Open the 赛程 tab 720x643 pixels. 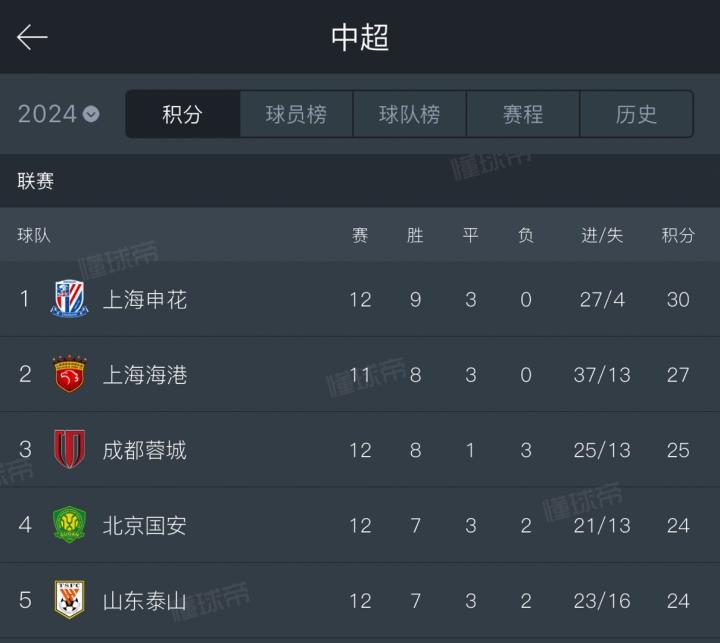tap(522, 114)
